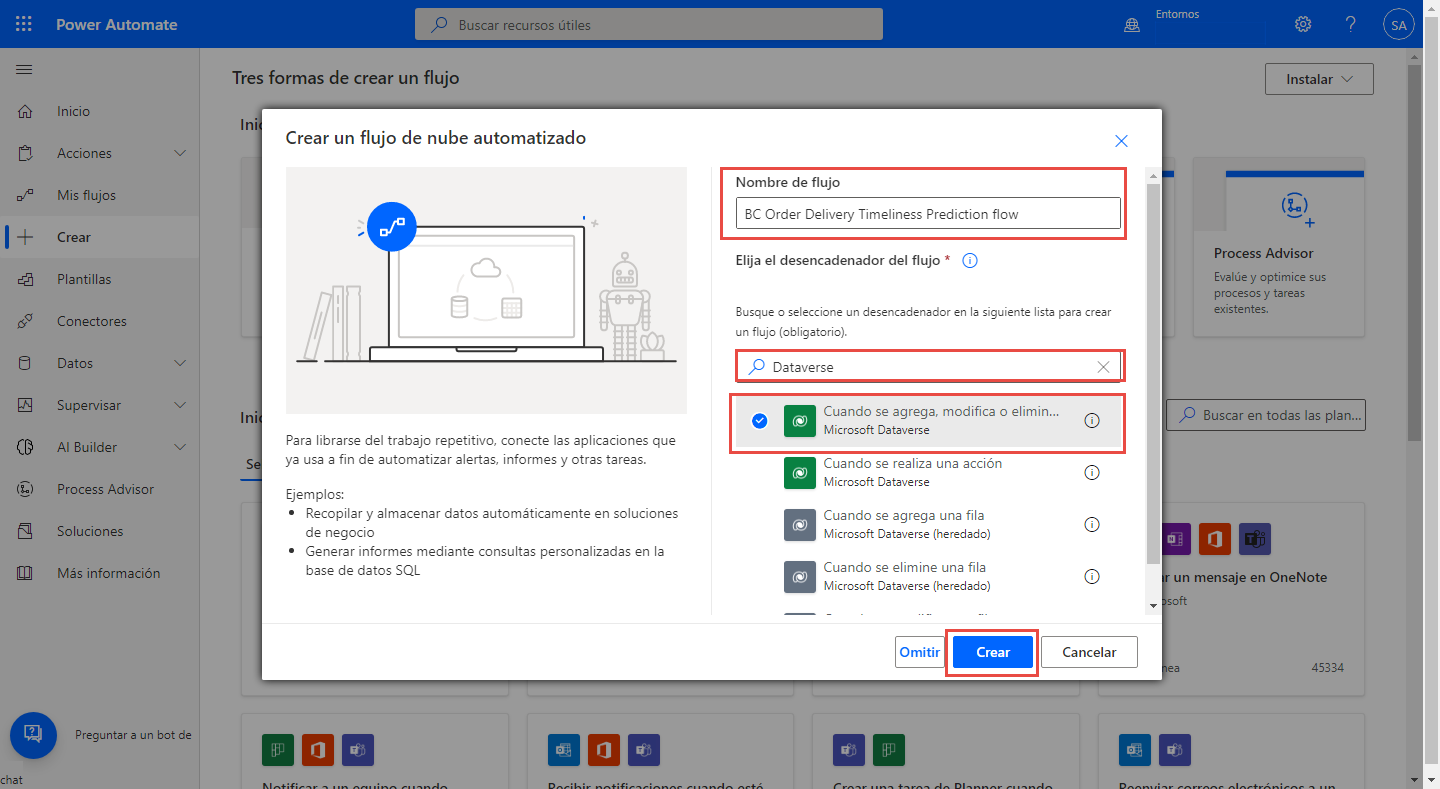Click the Más información book icon
Viewport: 1440px width, 789px height.
(x=26, y=573)
